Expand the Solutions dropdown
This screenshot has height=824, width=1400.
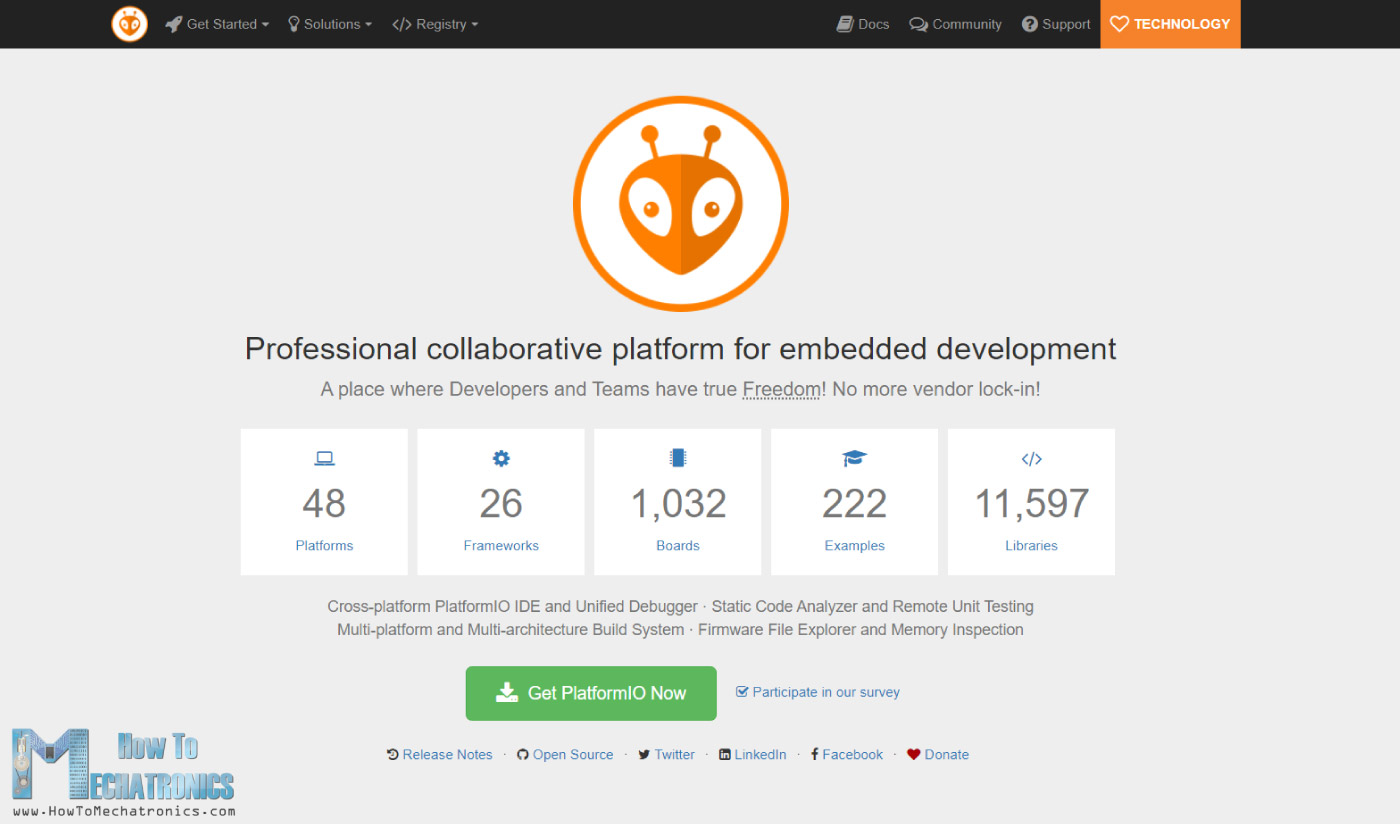(330, 24)
